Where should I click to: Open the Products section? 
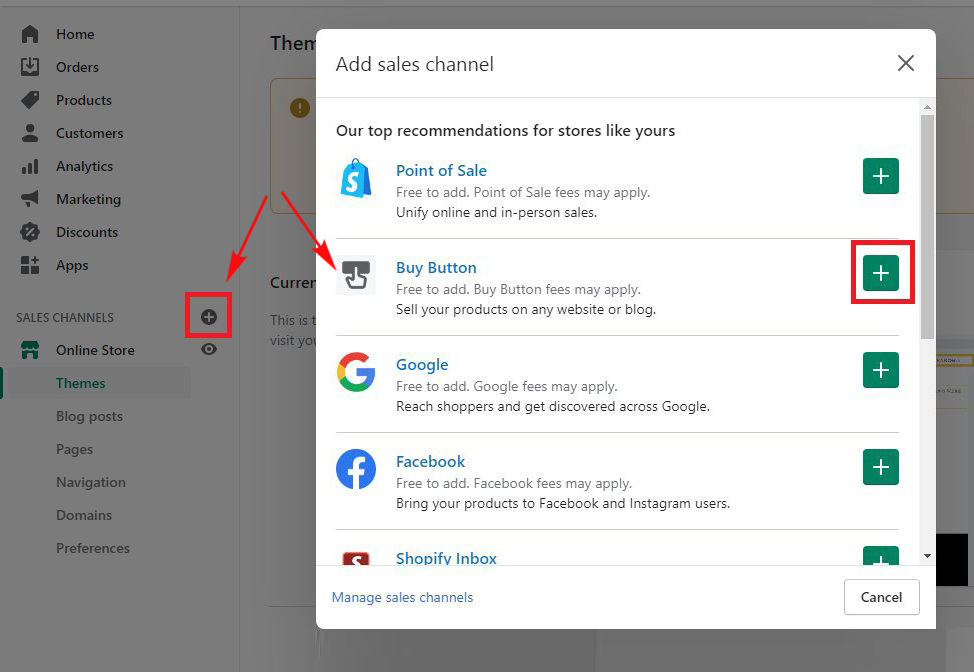pos(83,100)
